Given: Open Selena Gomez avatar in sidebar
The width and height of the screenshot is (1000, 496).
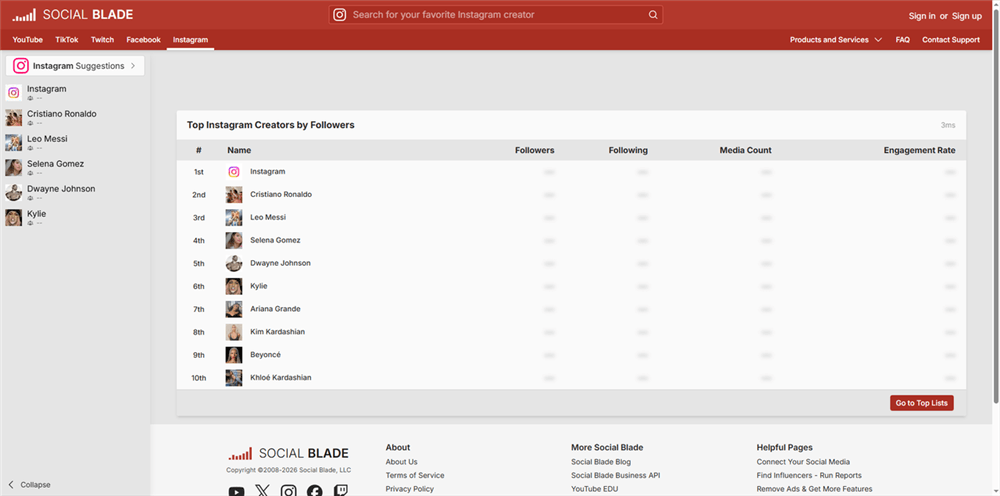Looking at the screenshot, I should (x=13, y=167).
